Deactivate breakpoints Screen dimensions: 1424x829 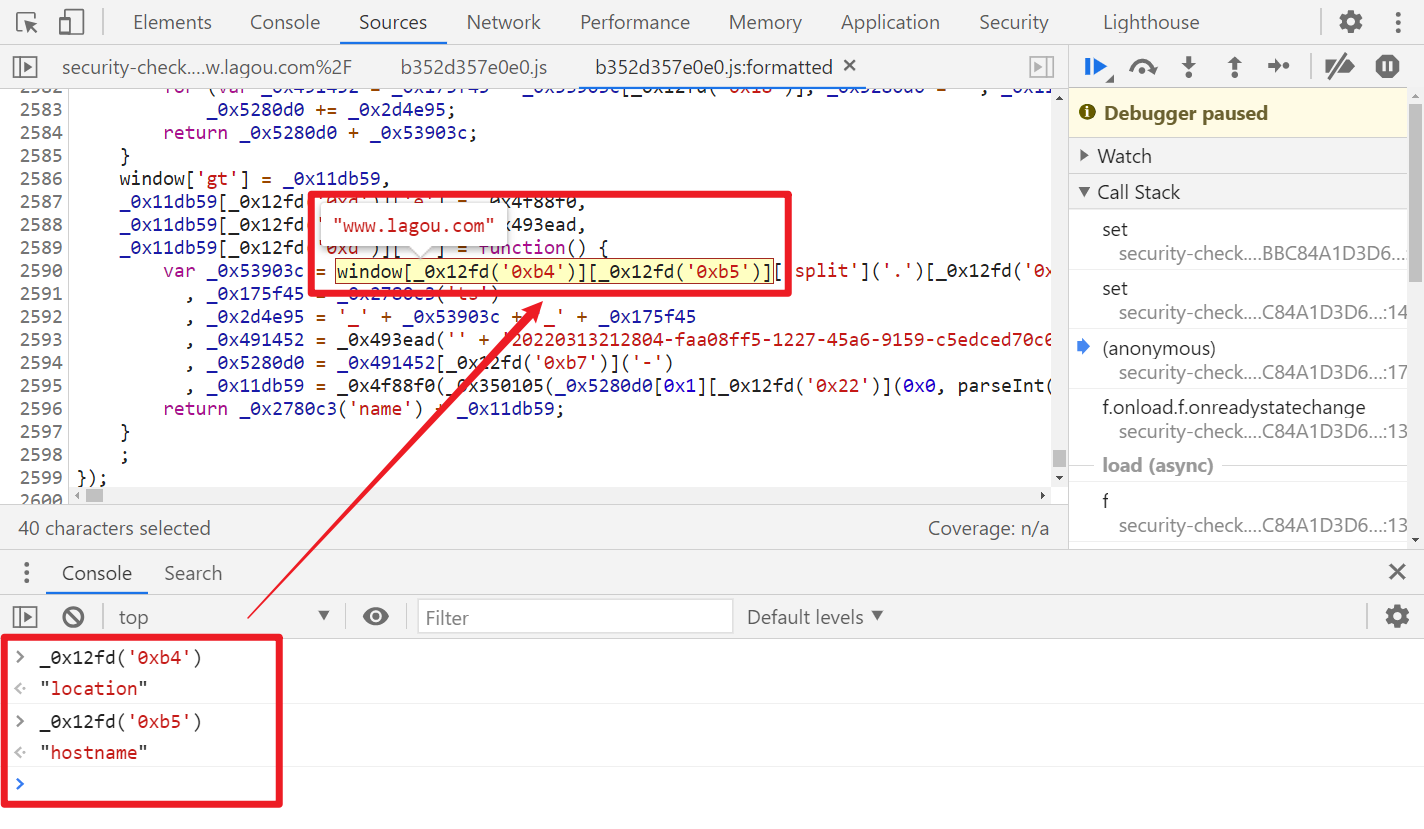tap(1339, 67)
